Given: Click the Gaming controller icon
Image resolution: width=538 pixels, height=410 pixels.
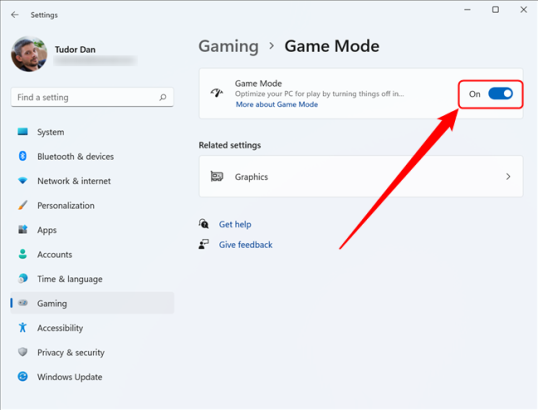Looking at the screenshot, I should point(23,303).
